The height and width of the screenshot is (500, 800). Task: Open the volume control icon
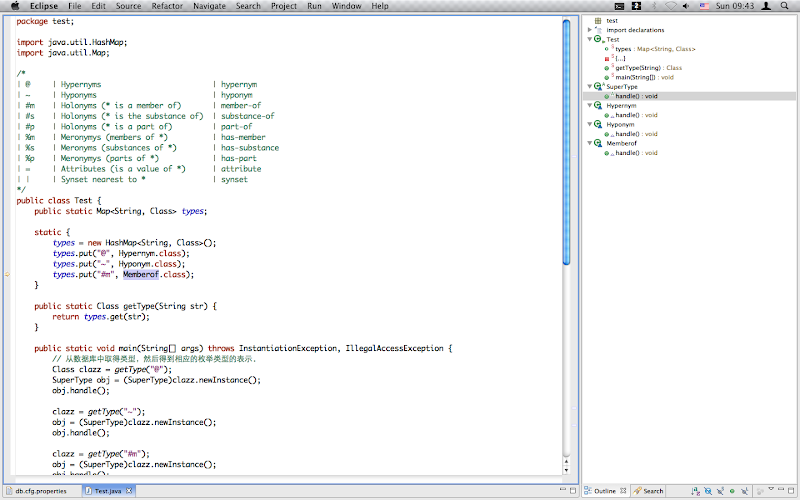click(686, 6)
